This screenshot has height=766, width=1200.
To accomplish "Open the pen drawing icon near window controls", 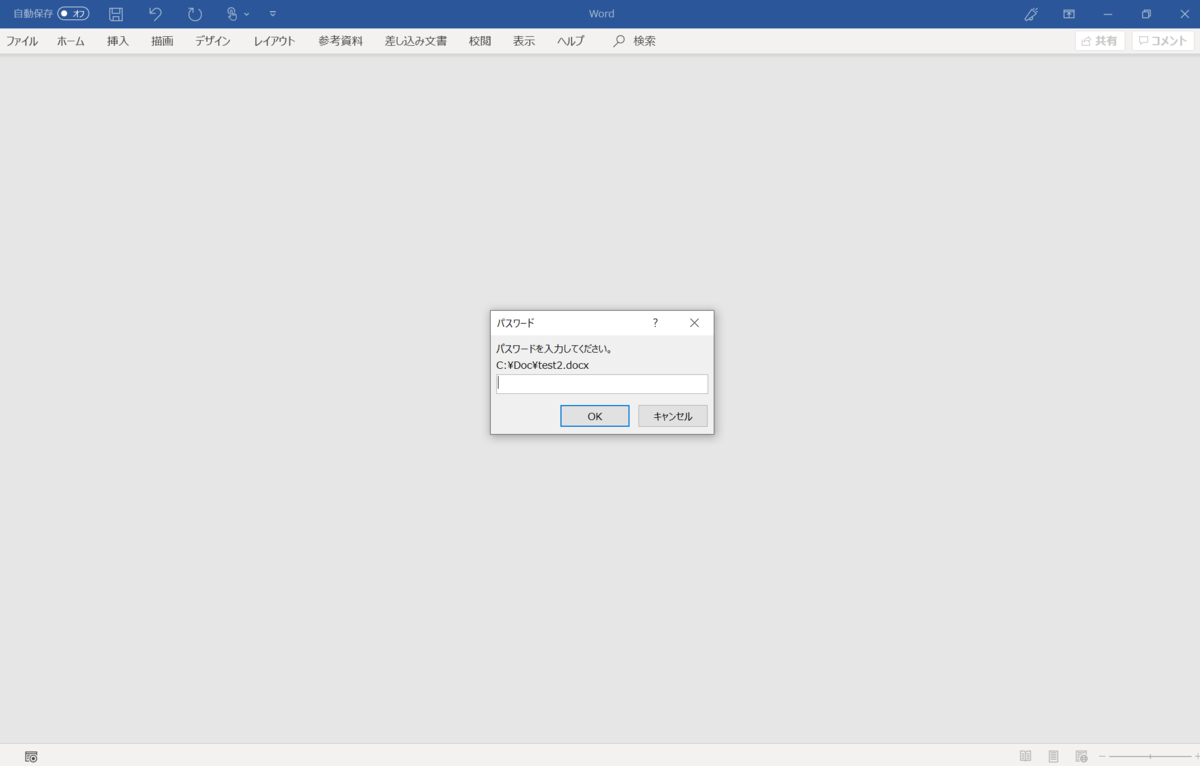I will coord(1031,14).
